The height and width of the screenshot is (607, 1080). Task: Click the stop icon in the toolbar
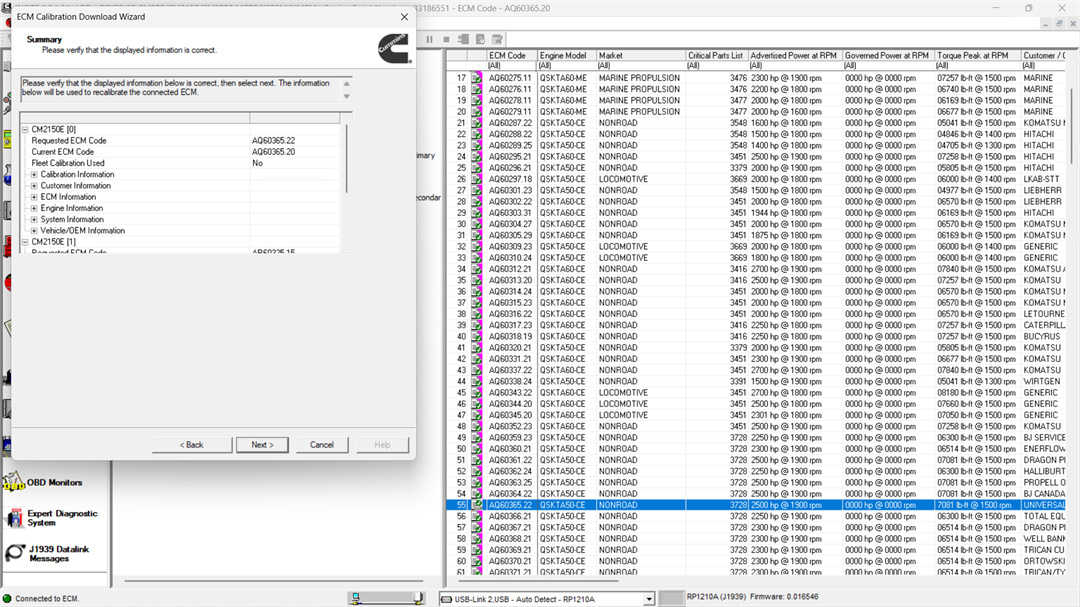[x=447, y=39]
